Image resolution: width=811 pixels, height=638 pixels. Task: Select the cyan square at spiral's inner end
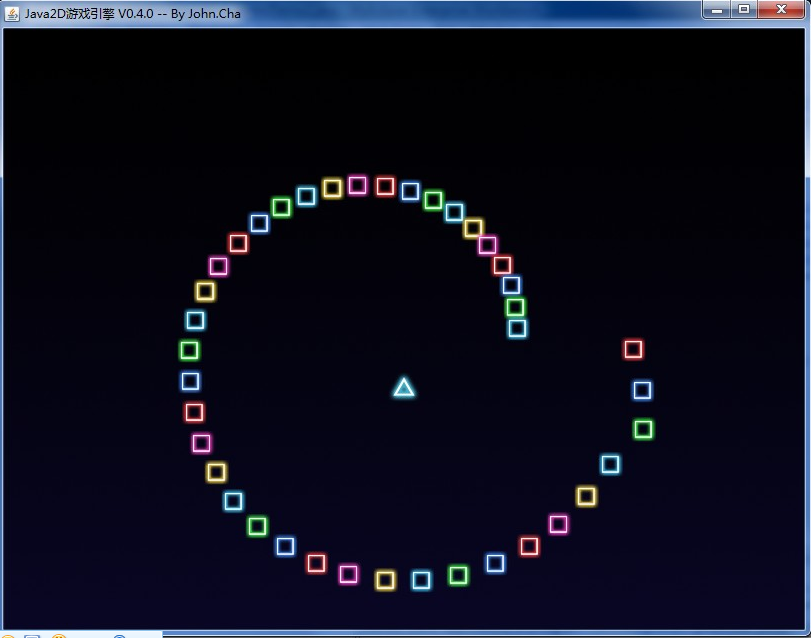click(x=517, y=328)
